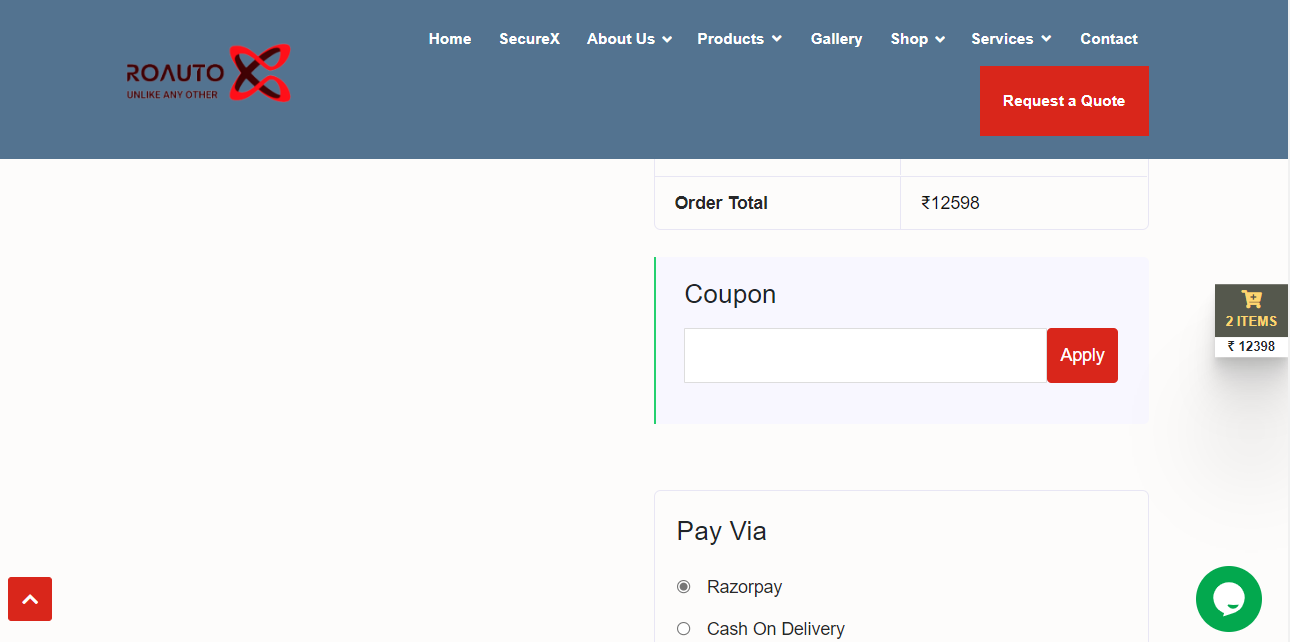The width and height of the screenshot is (1290, 642).
Task: Expand the Products dropdown menu
Action: pyautogui.click(x=739, y=39)
